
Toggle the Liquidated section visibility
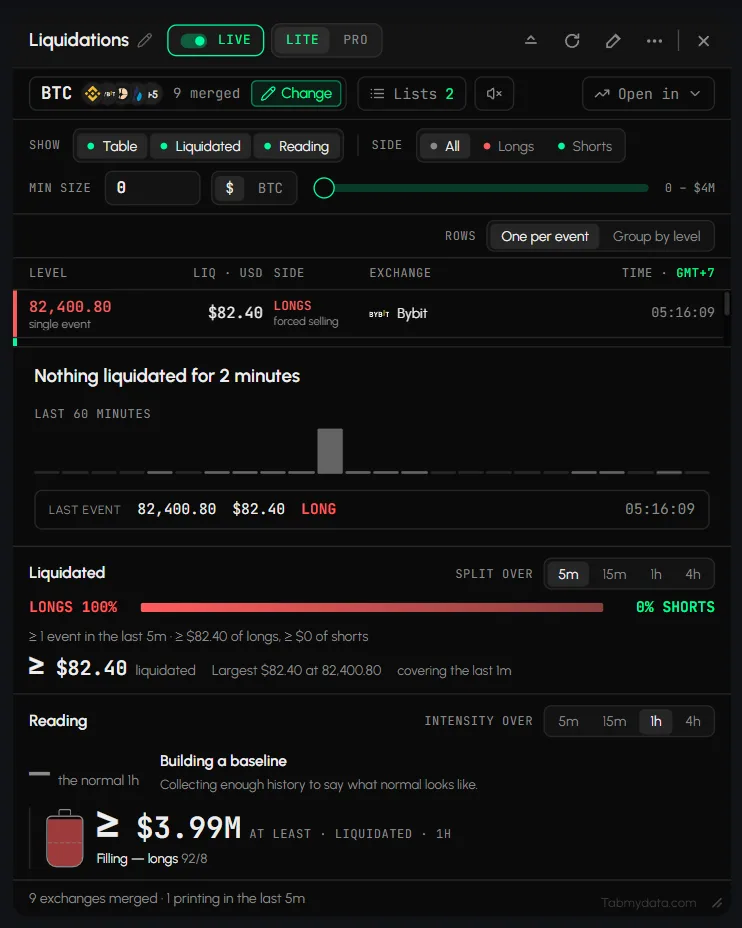pos(200,146)
